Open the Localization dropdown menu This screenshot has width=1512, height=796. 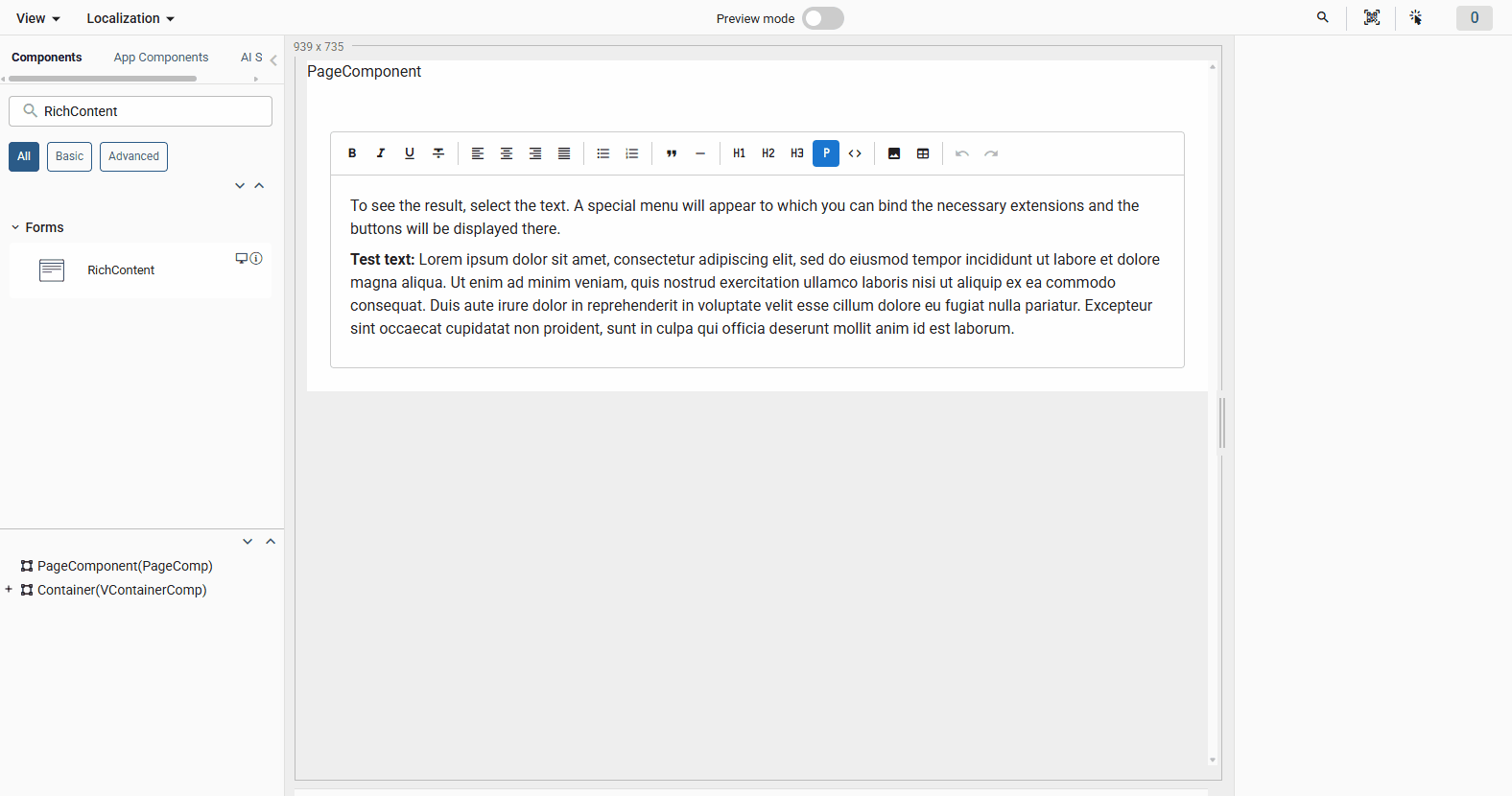pyautogui.click(x=130, y=18)
